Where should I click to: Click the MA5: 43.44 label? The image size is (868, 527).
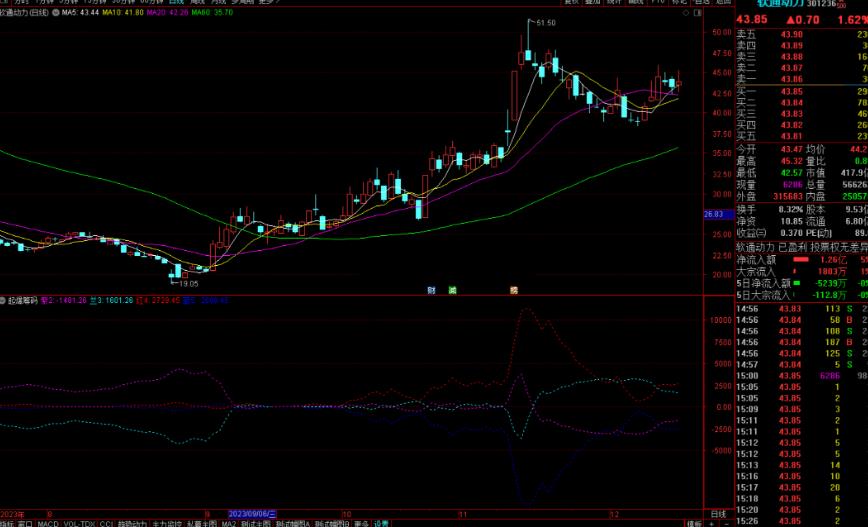point(80,12)
